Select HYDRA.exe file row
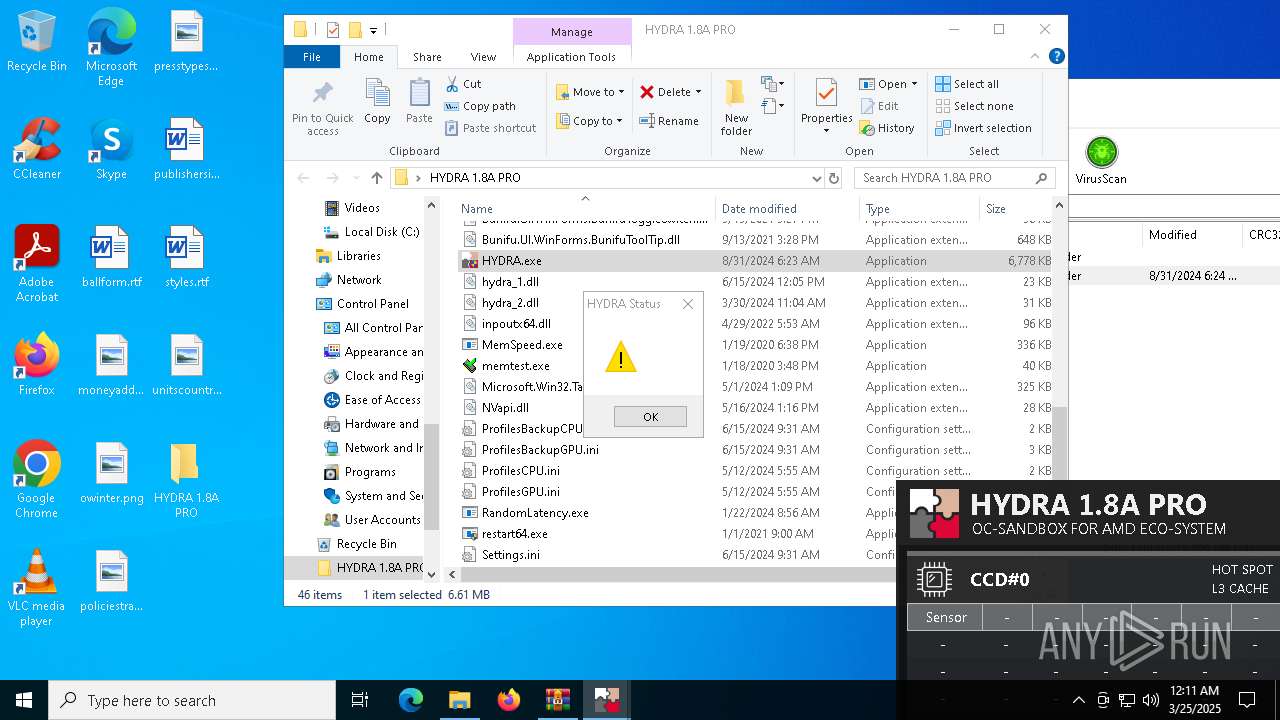This screenshot has height=720, width=1280. [x=757, y=261]
